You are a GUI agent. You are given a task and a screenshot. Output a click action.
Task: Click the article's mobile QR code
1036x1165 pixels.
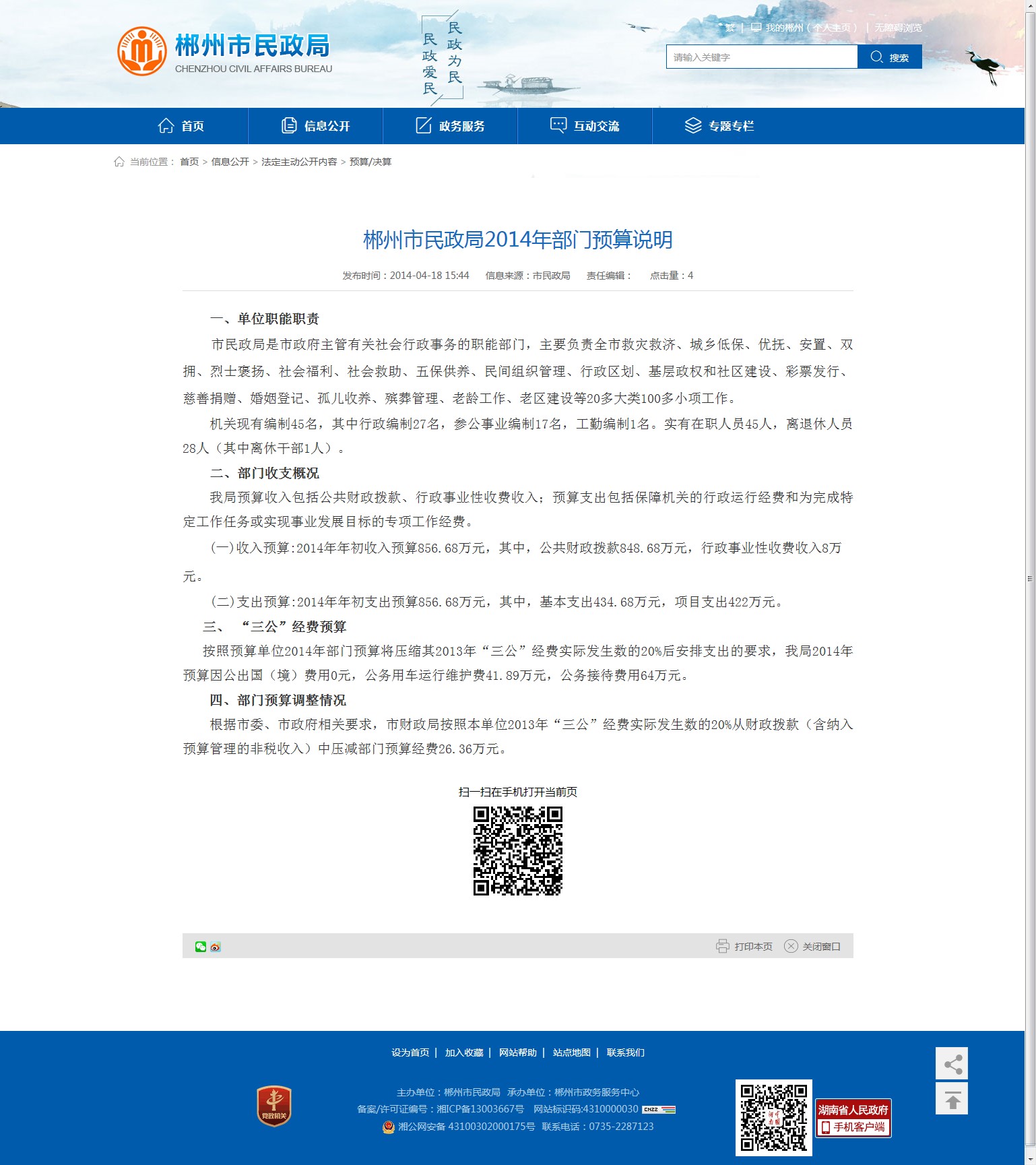pyautogui.click(x=518, y=851)
